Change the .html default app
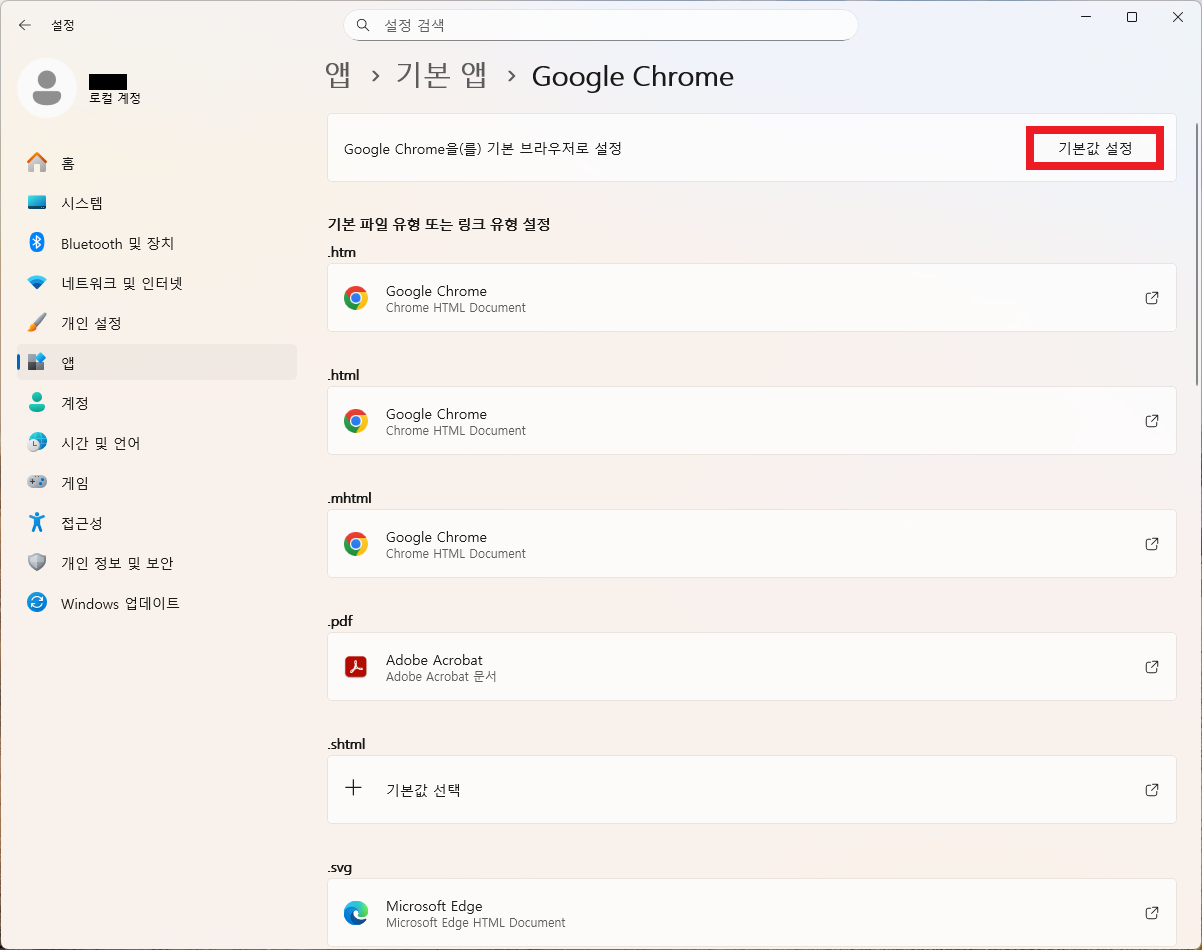The height and width of the screenshot is (950, 1202). [x=752, y=421]
